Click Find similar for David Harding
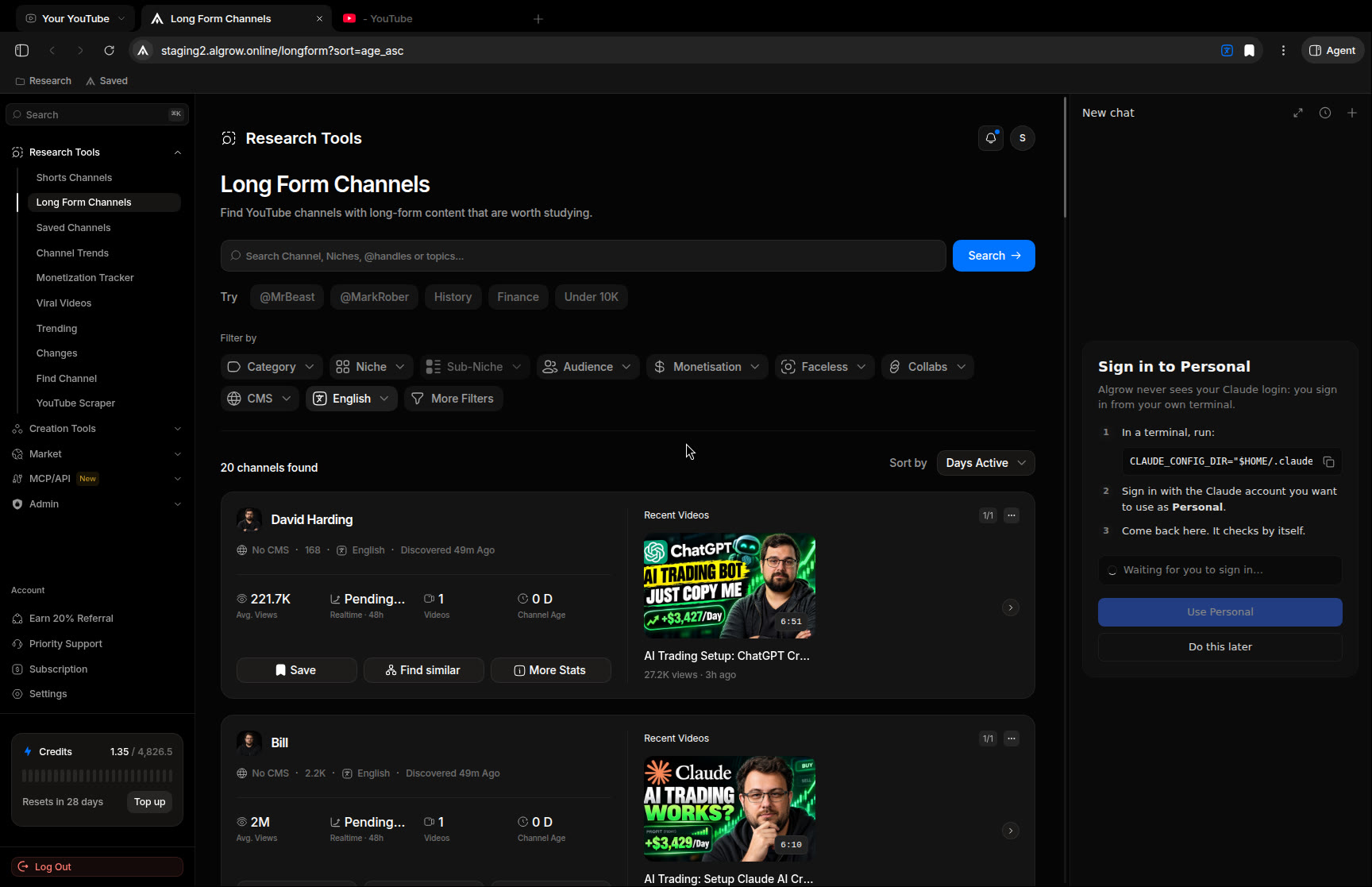This screenshot has width=1372, height=887. (423, 670)
